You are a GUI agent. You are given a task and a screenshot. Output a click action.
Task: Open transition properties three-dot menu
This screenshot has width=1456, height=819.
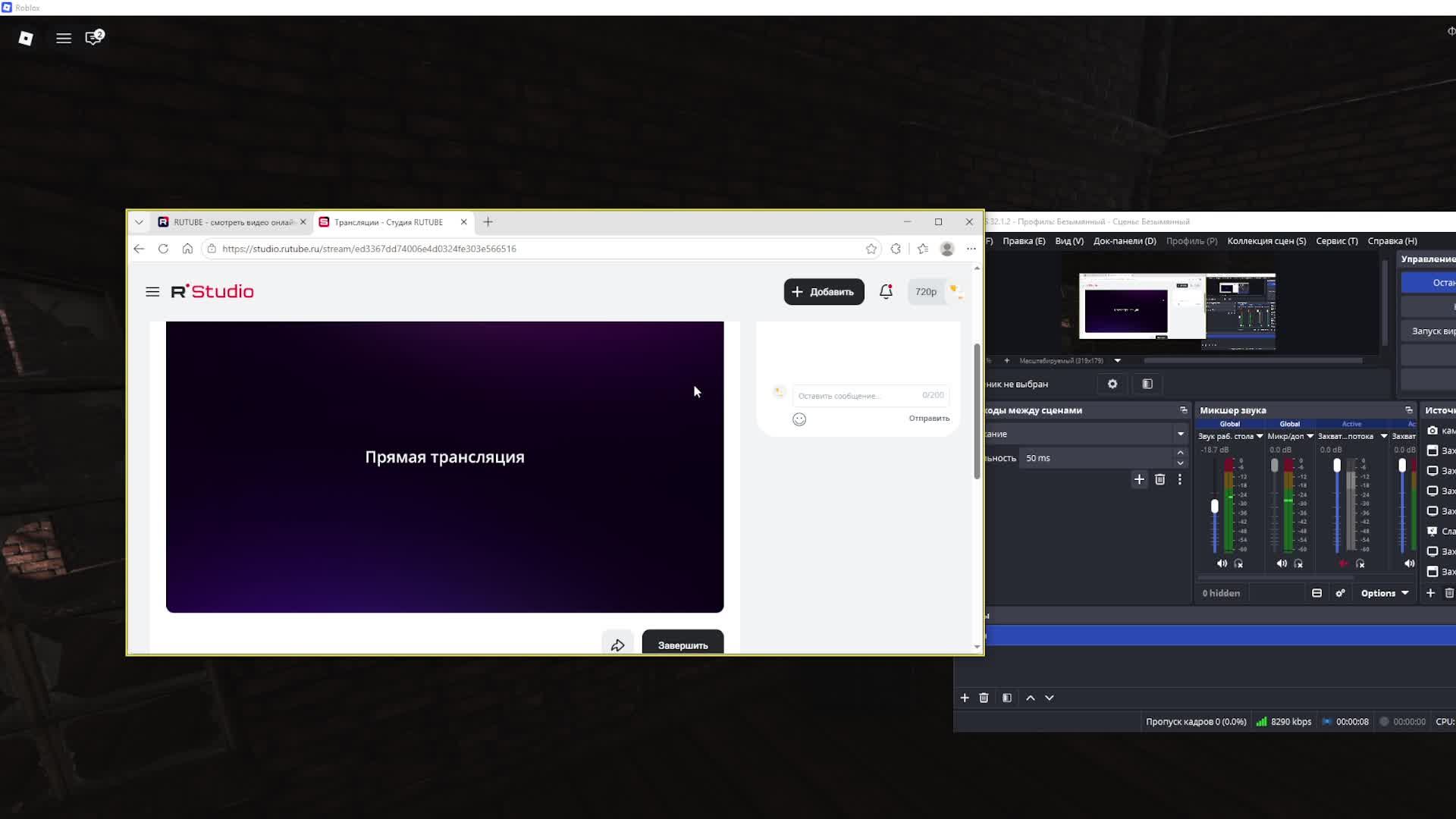point(1180,479)
